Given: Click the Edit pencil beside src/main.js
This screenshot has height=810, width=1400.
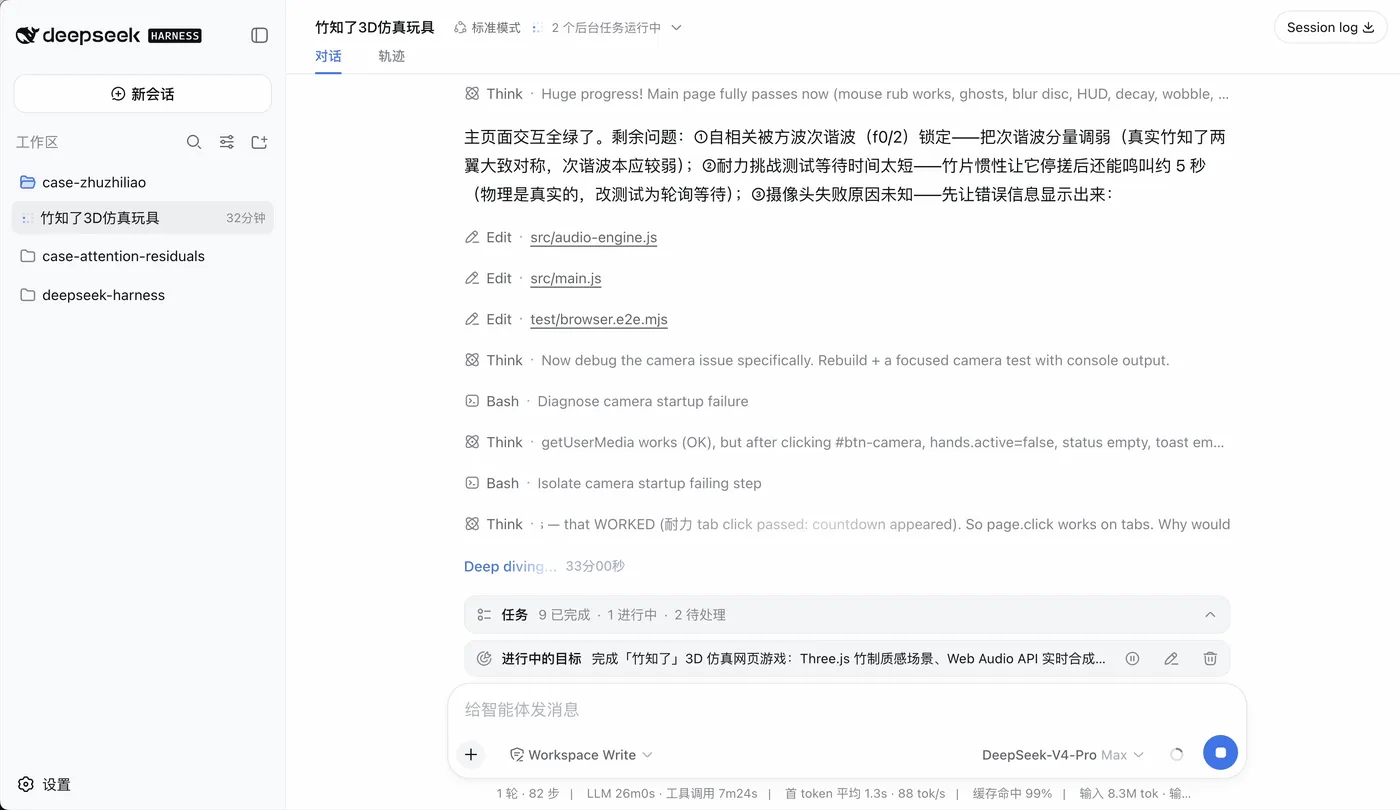Looking at the screenshot, I should tap(472, 278).
